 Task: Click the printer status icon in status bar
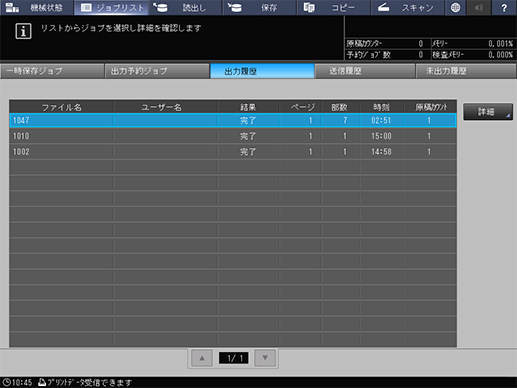[42, 382]
